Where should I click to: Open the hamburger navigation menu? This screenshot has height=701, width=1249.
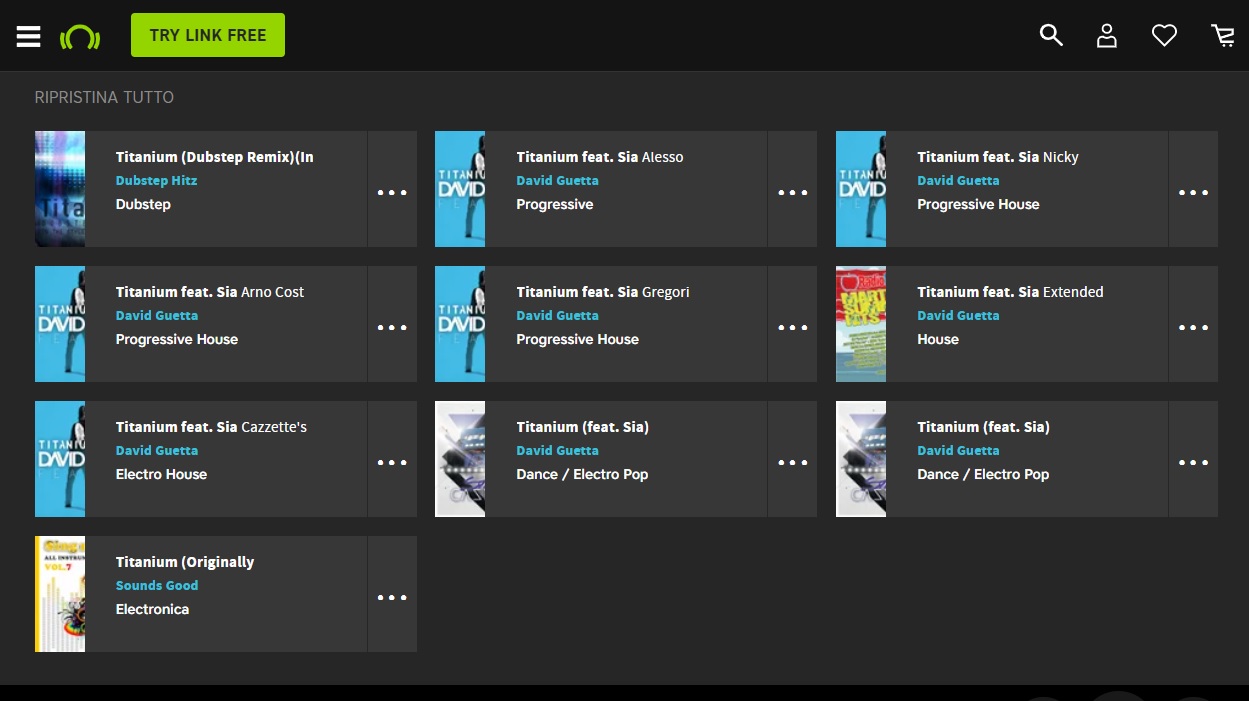coord(28,36)
